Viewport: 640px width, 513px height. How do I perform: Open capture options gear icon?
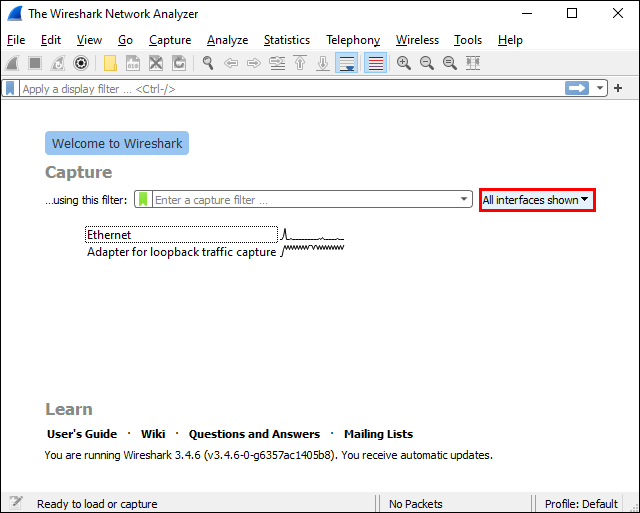81,63
